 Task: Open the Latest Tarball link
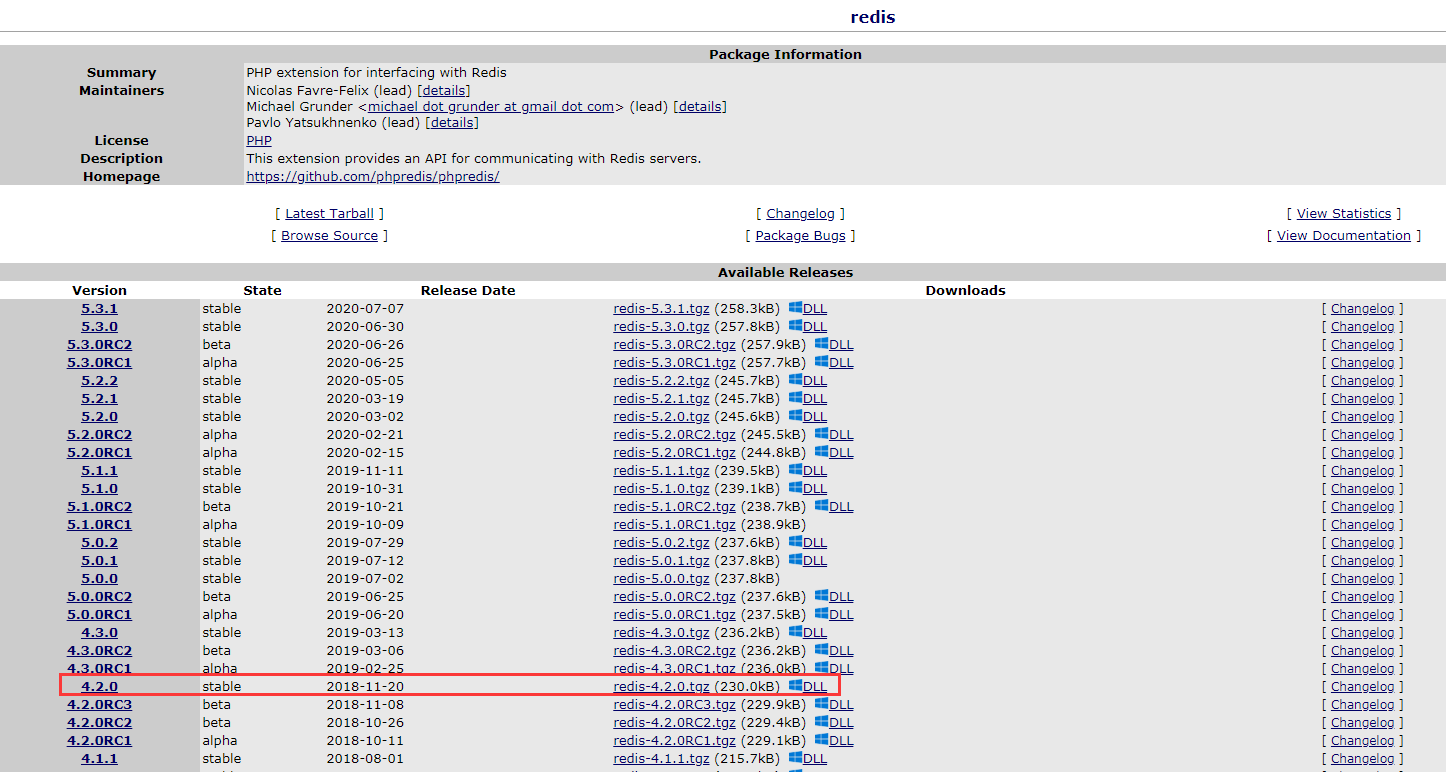point(330,213)
